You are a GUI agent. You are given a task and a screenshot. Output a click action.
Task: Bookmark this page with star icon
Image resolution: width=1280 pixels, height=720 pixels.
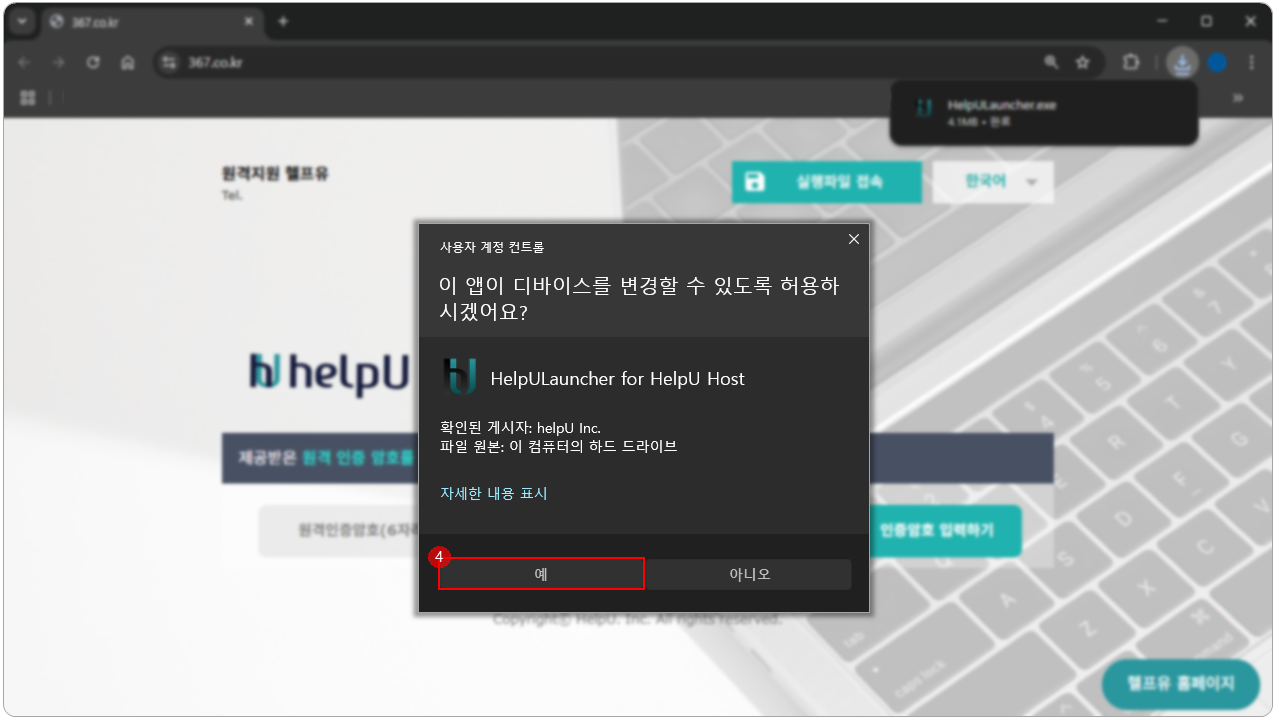coord(1082,62)
